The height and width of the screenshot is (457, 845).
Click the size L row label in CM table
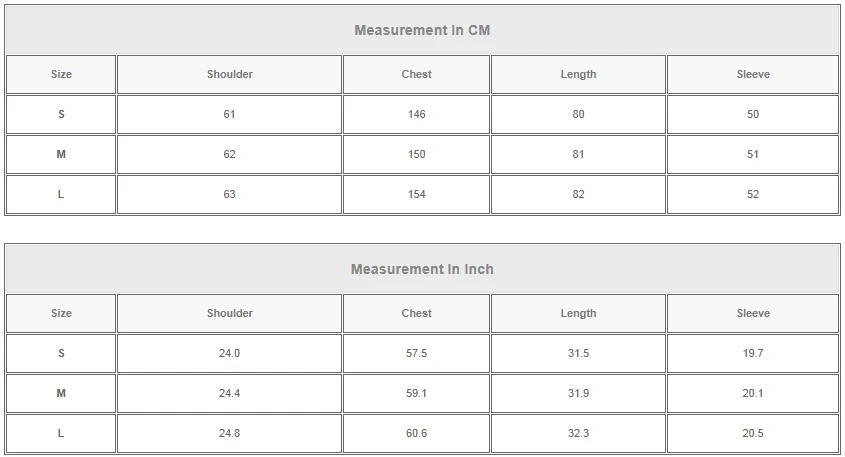click(x=61, y=194)
